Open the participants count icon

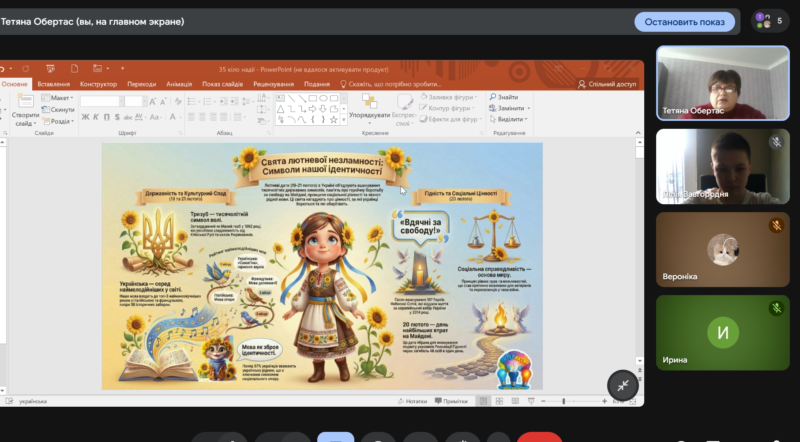point(768,21)
